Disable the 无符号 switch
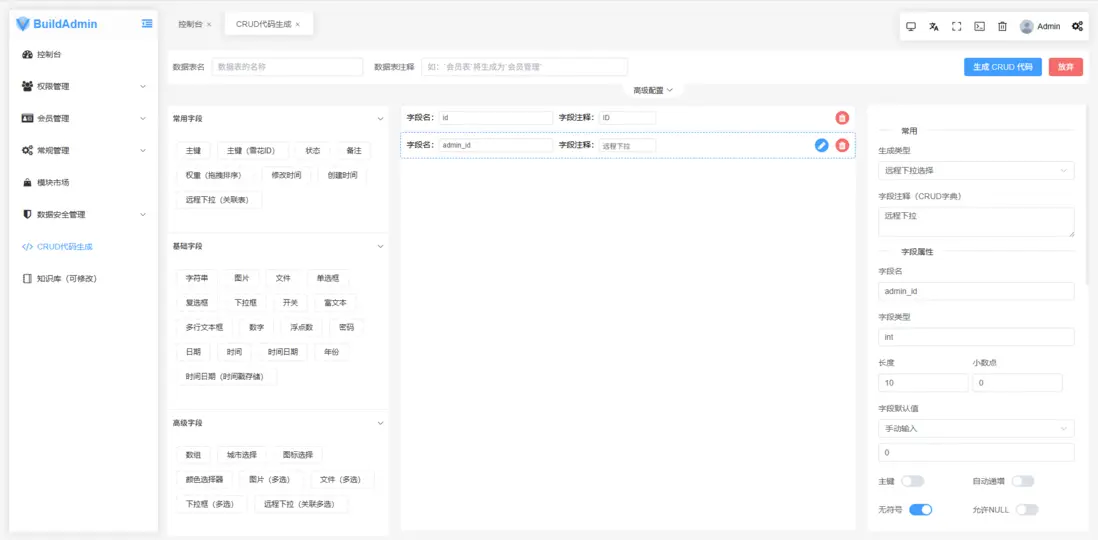 coord(920,510)
